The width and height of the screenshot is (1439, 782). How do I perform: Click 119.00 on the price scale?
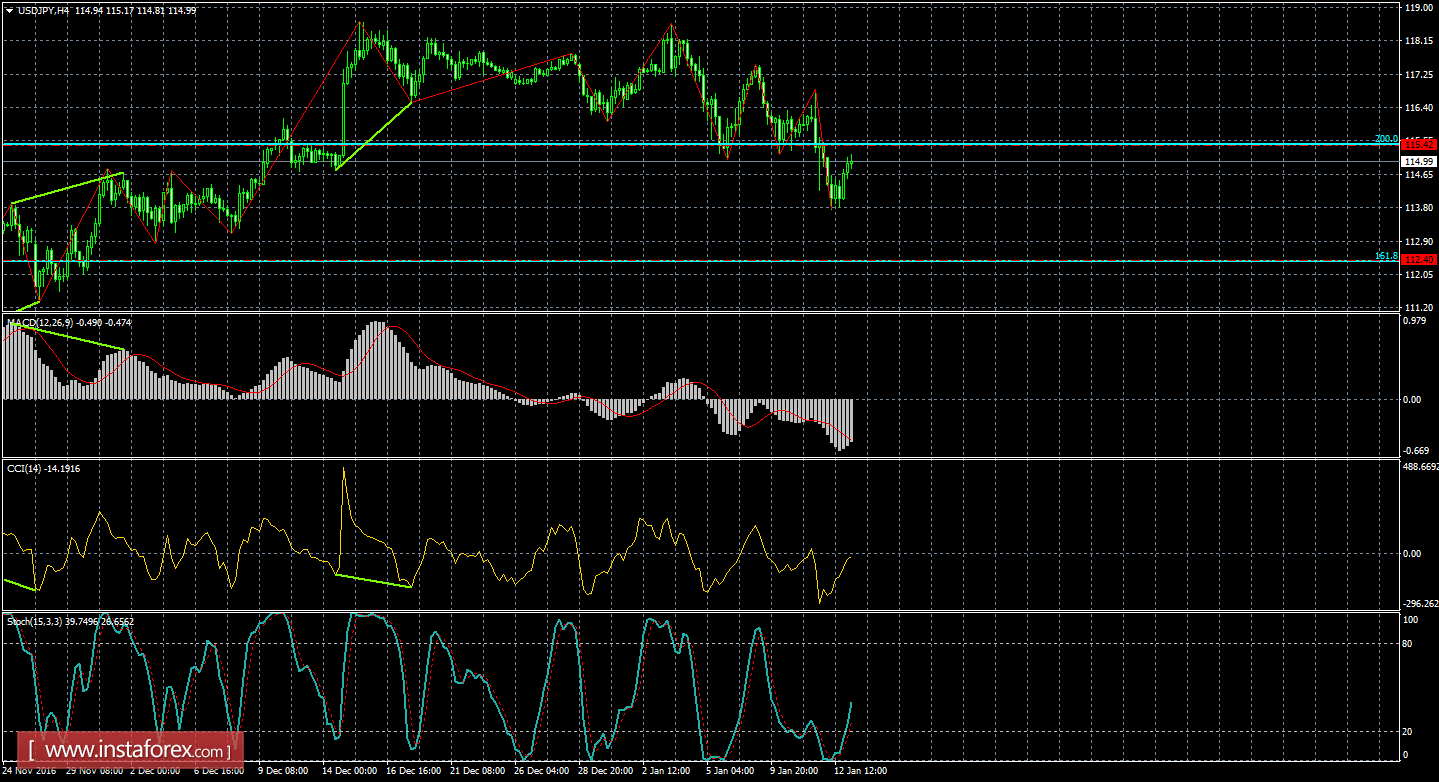coord(1419,8)
